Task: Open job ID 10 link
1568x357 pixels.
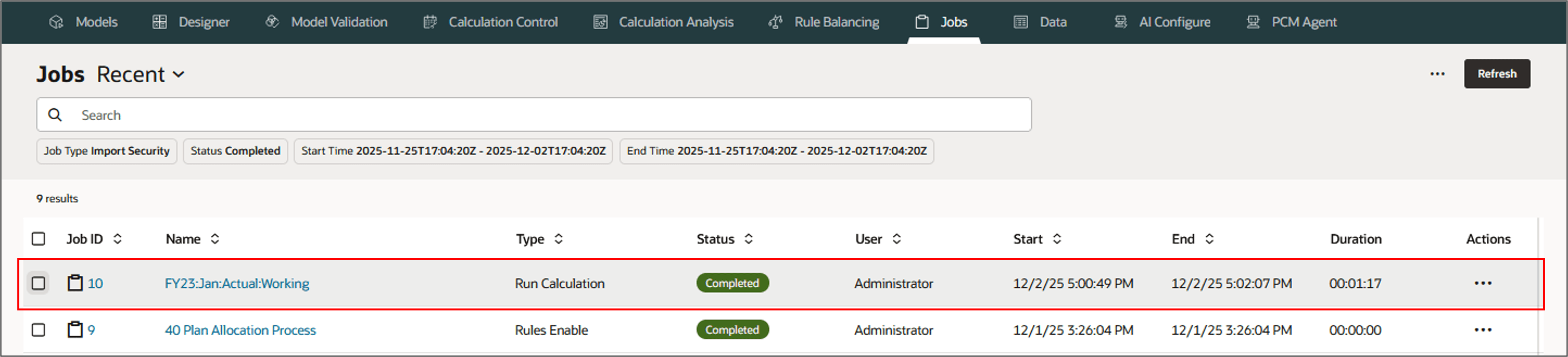Action: pos(95,283)
